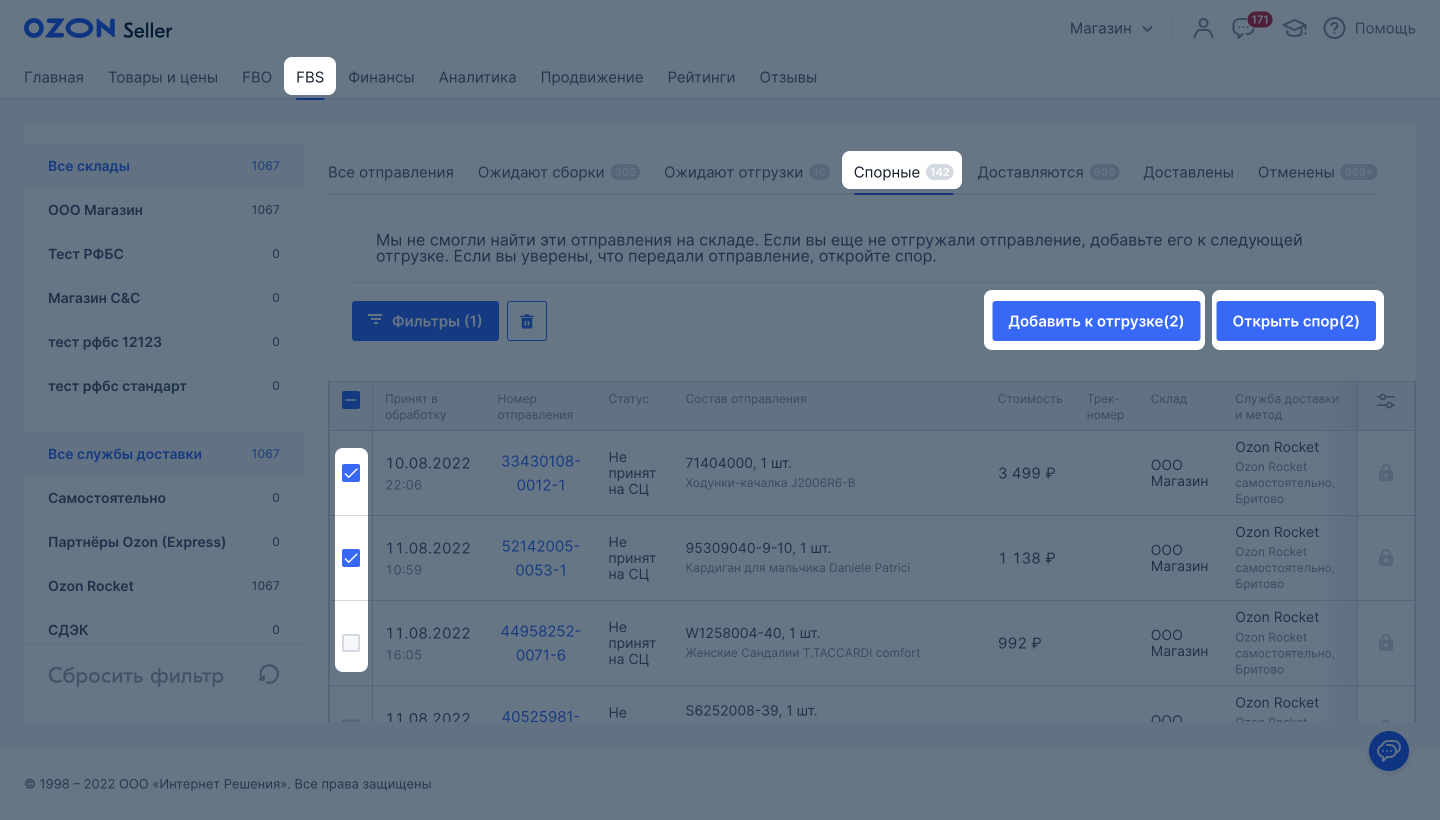Click Сбросить фильтр

click(x=136, y=675)
